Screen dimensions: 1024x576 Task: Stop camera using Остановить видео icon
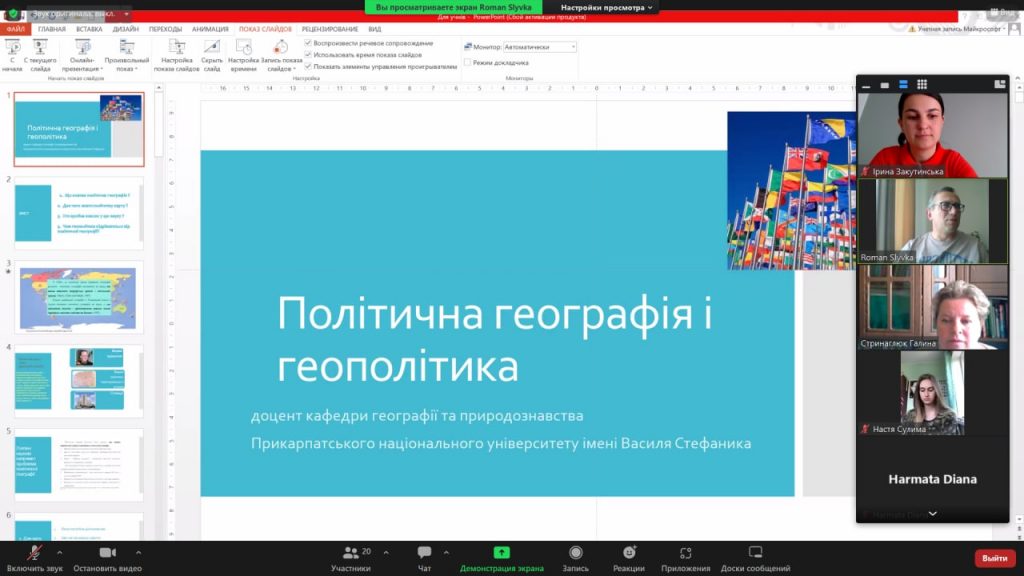coord(107,553)
